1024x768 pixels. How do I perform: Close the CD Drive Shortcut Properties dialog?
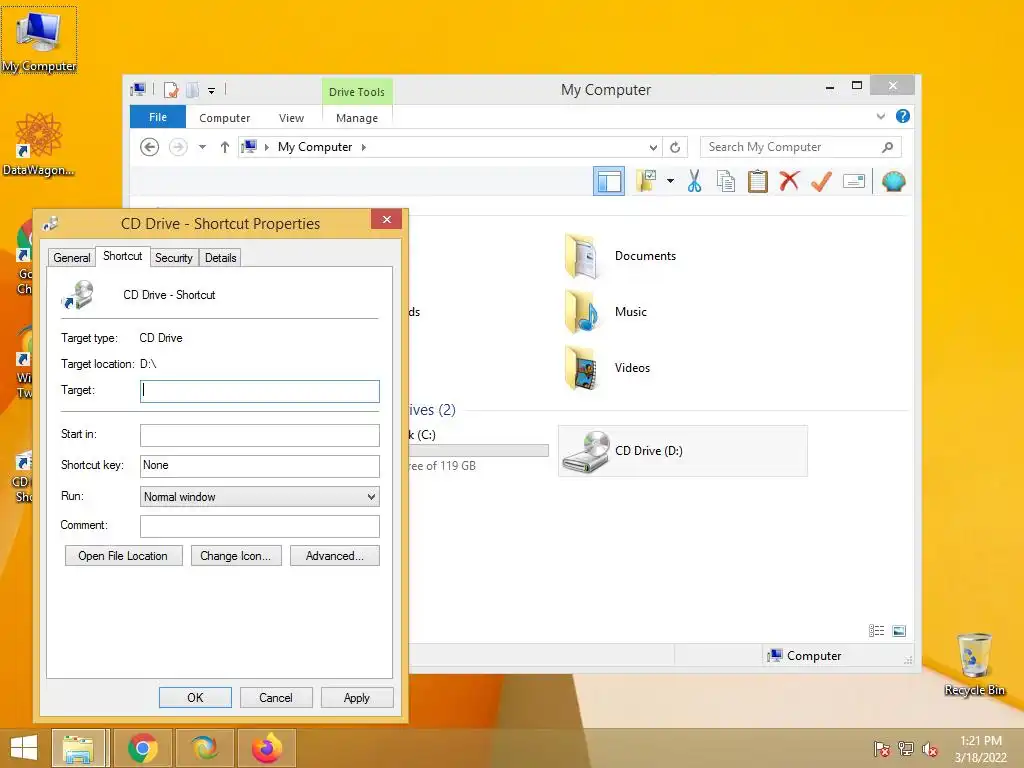point(387,219)
